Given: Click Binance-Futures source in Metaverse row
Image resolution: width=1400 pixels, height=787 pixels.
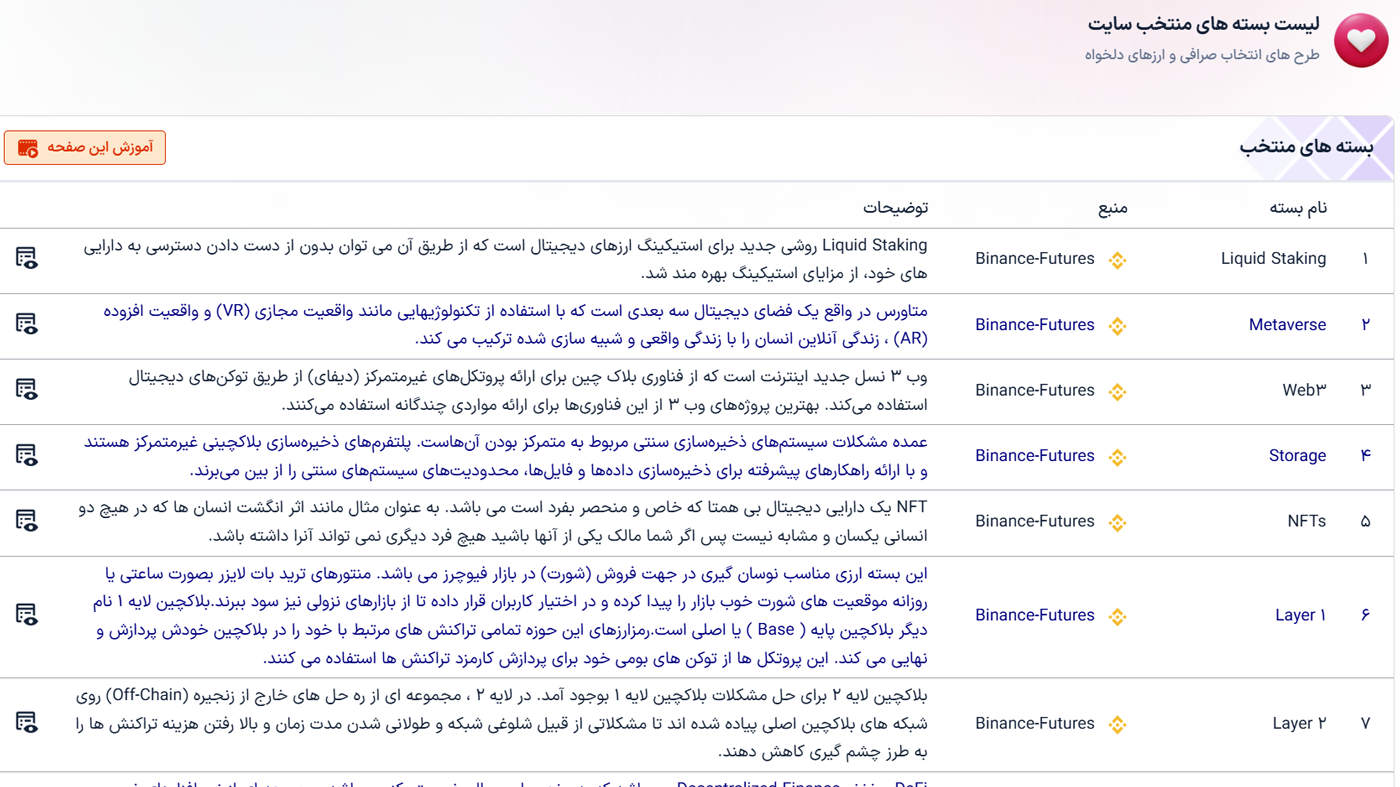Looking at the screenshot, I should coord(1035,325).
